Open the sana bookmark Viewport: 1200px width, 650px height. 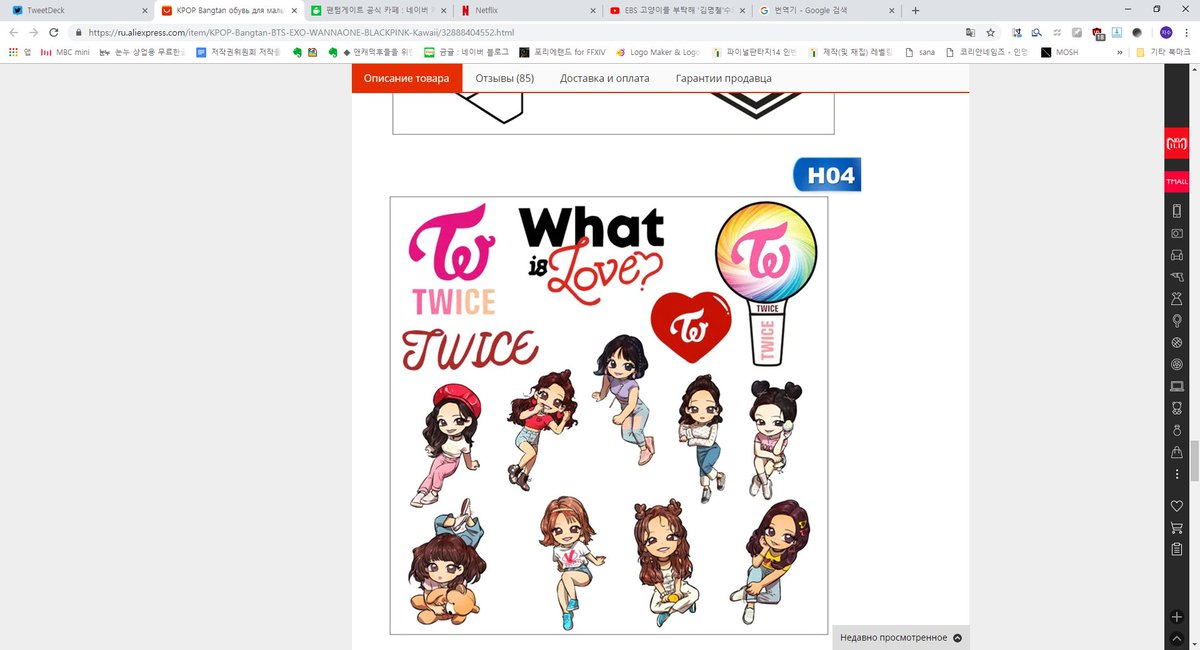click(x=920, y=52)
